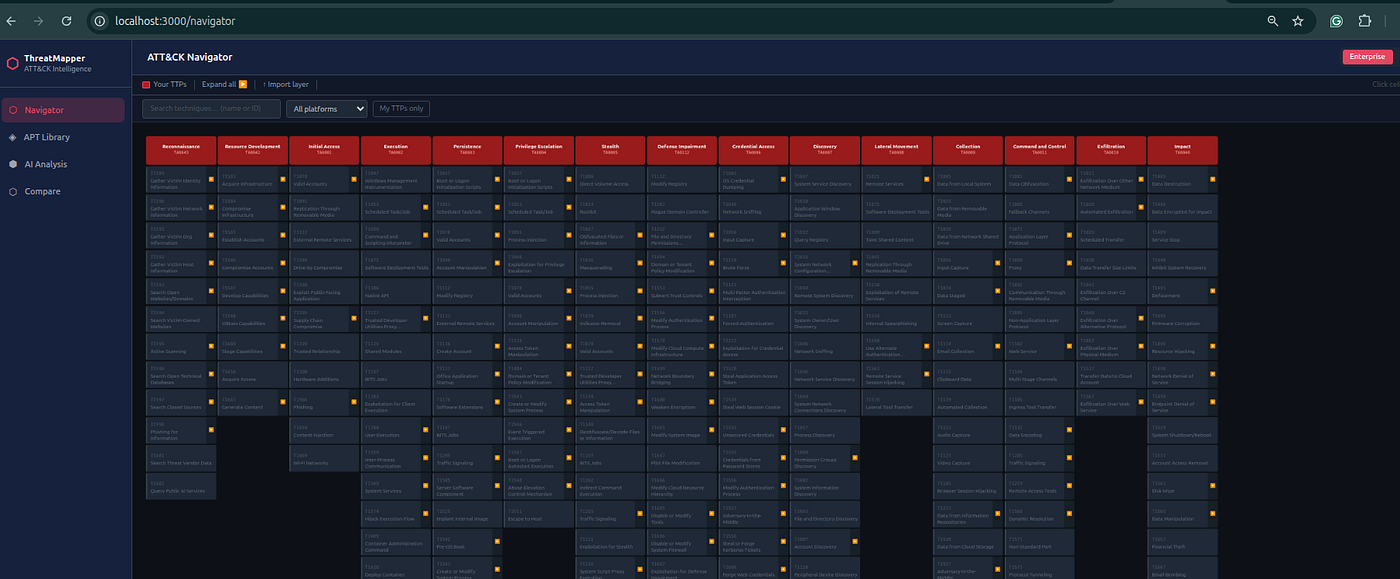This screenshot has width=1400, height=579.
Task: Open the browser extensions puzzle icon
Action: click(1364, 20)
